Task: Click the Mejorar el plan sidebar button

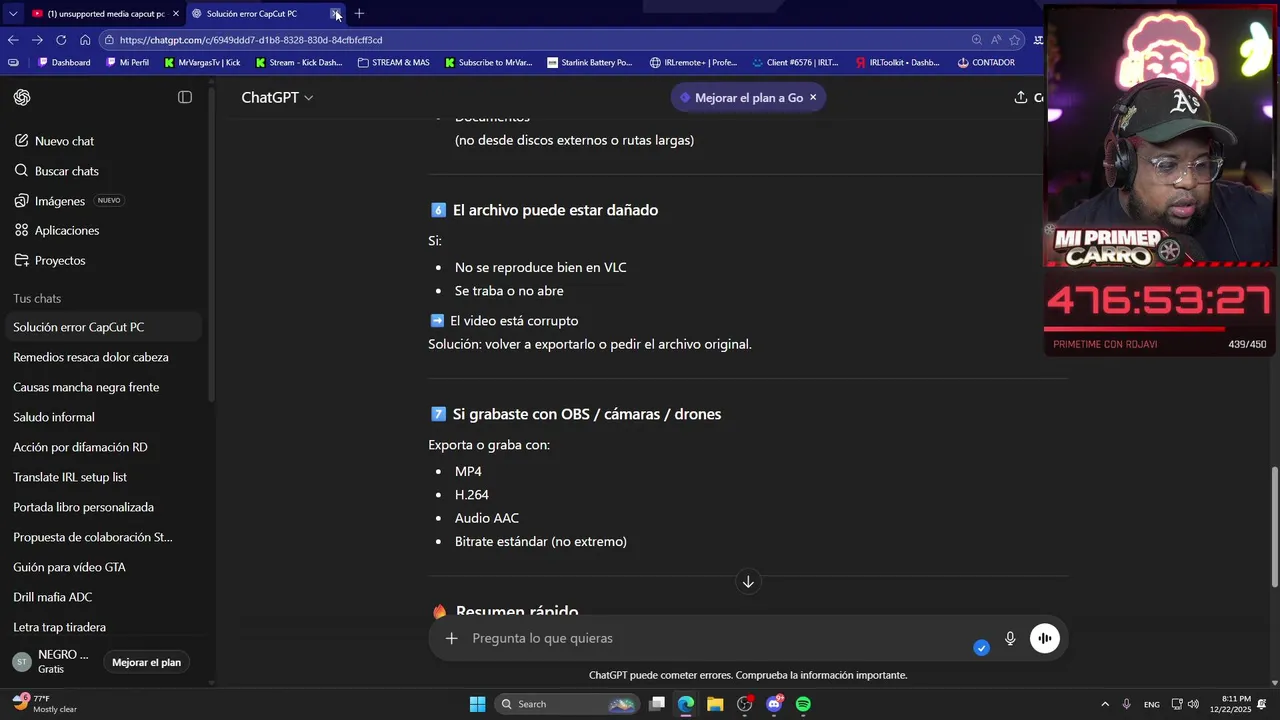Action: (x=146, y=662)
